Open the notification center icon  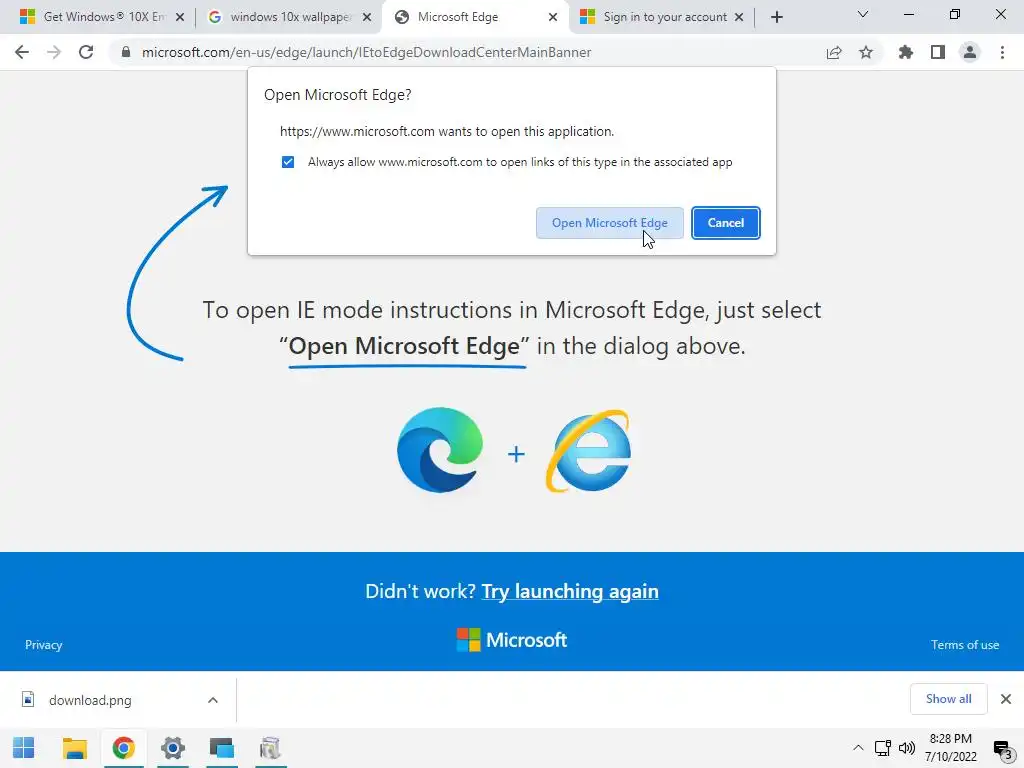pos(1002,748)
